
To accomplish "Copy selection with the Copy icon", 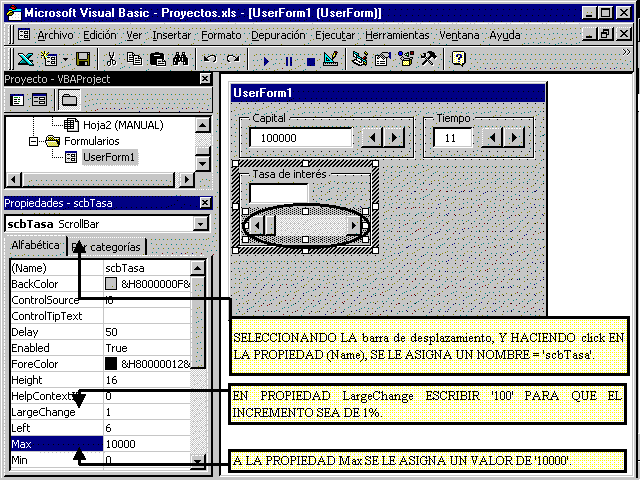I will click(134, 60).
